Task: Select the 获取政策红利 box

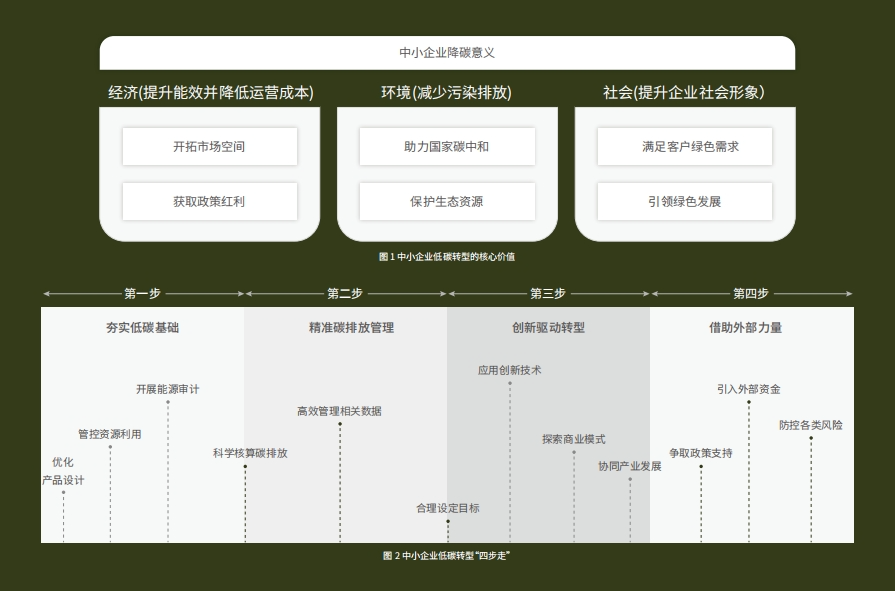Action: point(209,201)
